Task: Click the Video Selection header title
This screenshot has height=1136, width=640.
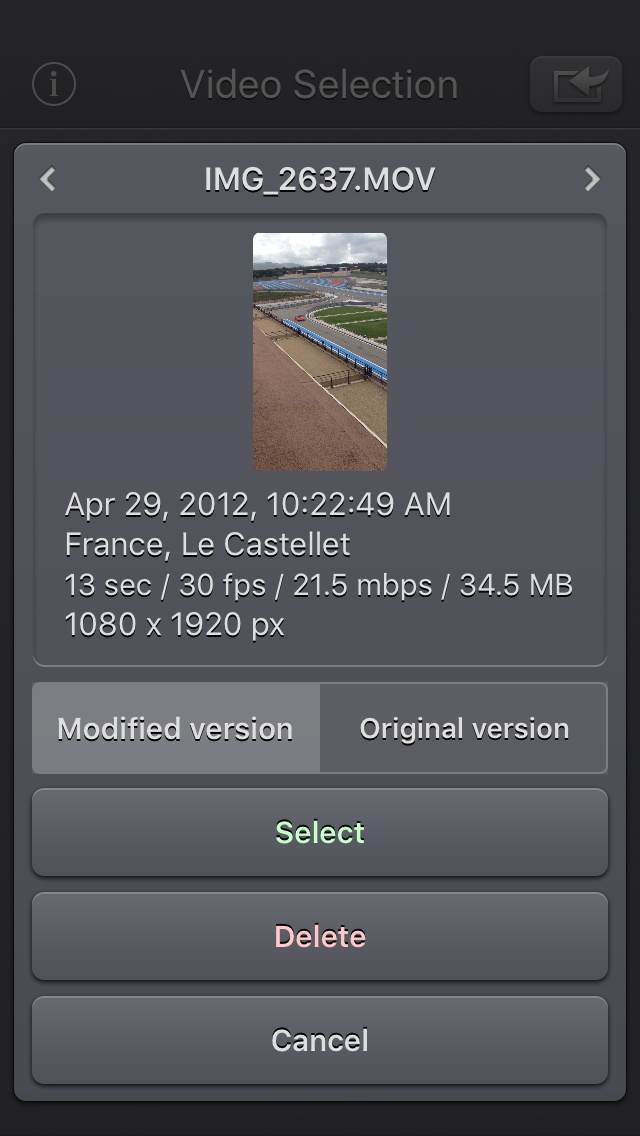Action: (320, 85)
